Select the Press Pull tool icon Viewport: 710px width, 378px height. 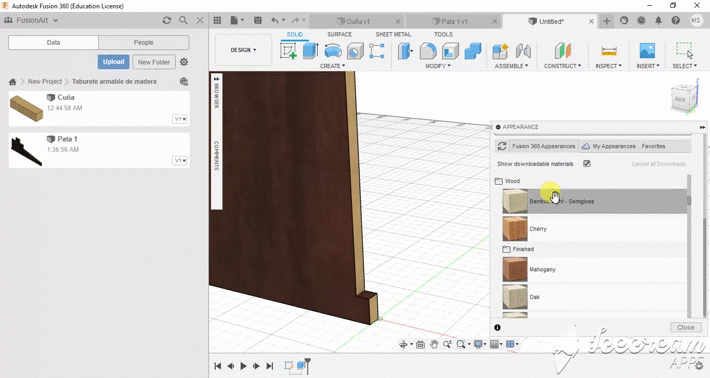click(x=405, y=51)
